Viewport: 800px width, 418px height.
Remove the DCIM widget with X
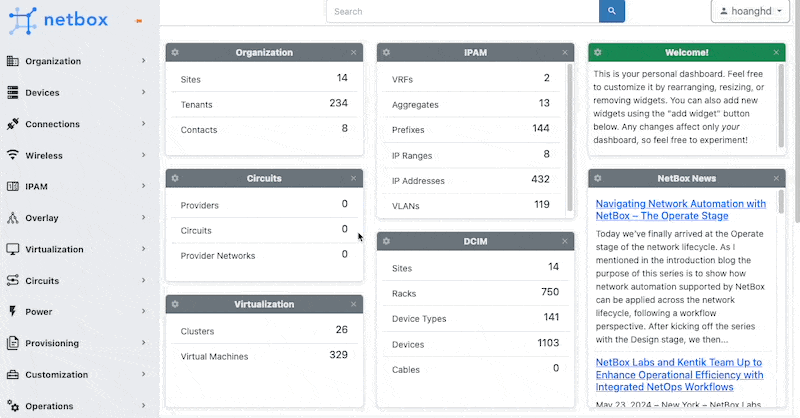pyautogui.click(x=565, y=241)
